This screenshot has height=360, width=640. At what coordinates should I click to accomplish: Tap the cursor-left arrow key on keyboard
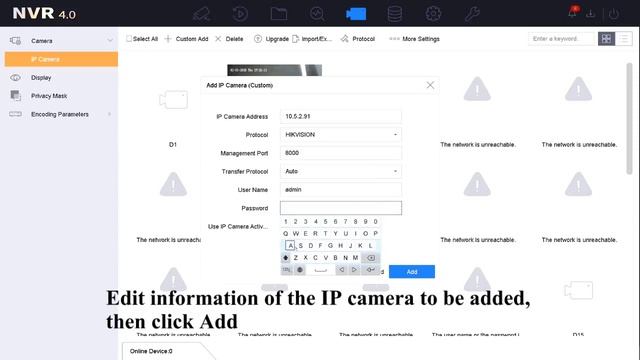click(341, 270)
